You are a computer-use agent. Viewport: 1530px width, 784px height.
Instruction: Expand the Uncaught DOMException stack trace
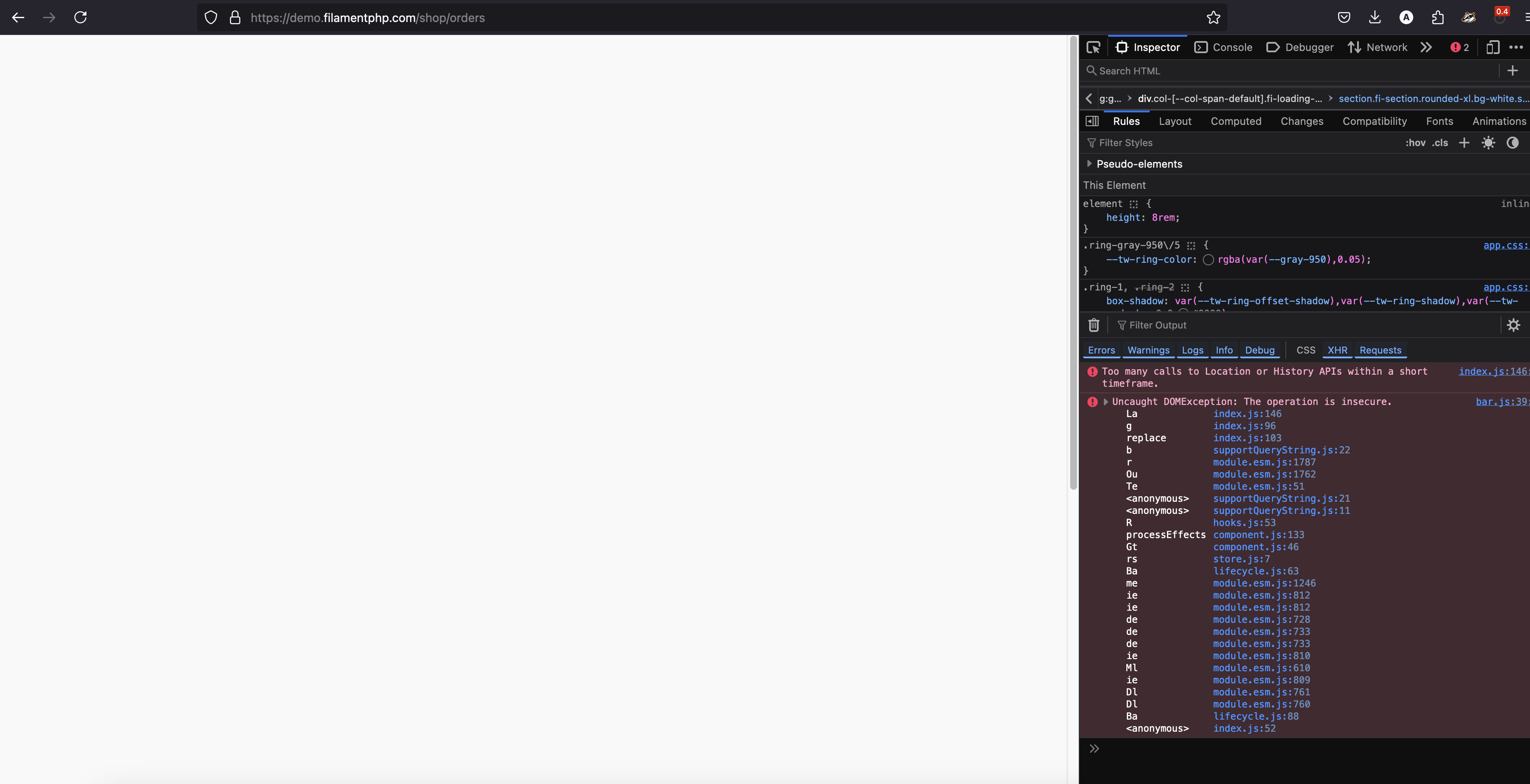click(x=1106, y=402)
